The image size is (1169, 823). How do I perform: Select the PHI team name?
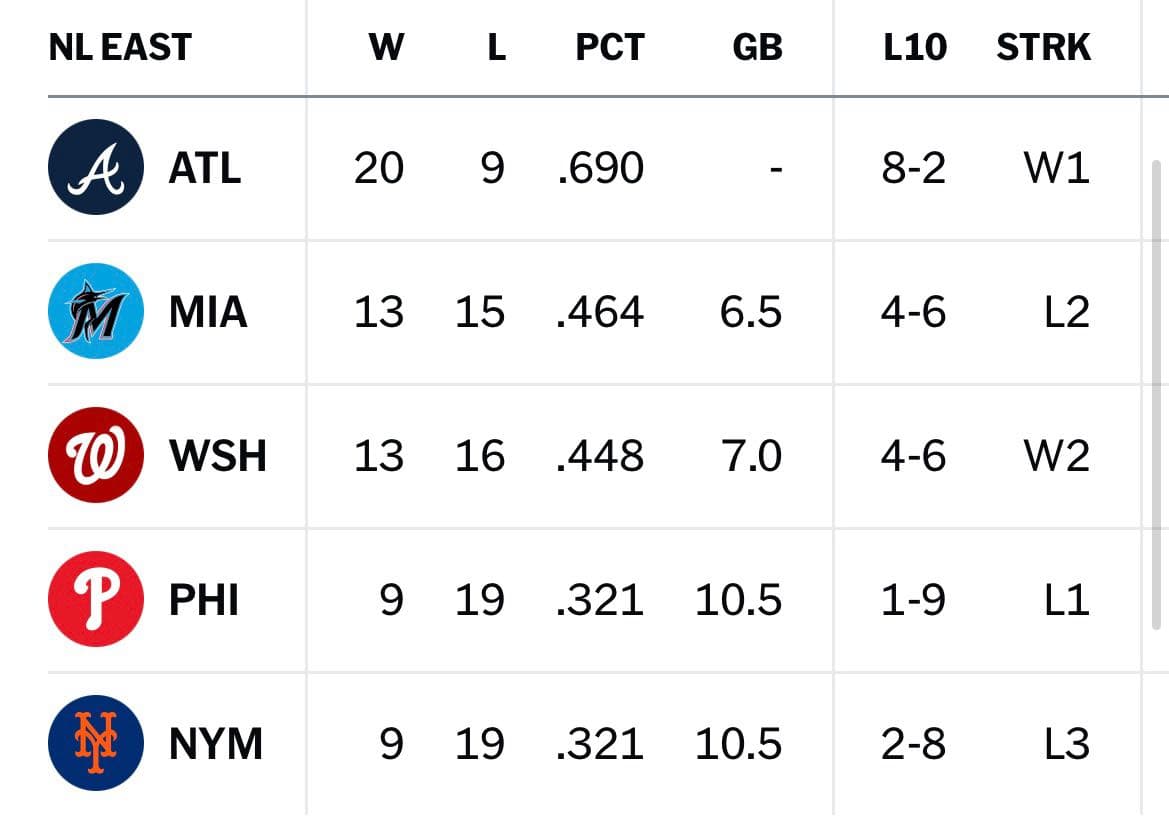tap(204, 599)
